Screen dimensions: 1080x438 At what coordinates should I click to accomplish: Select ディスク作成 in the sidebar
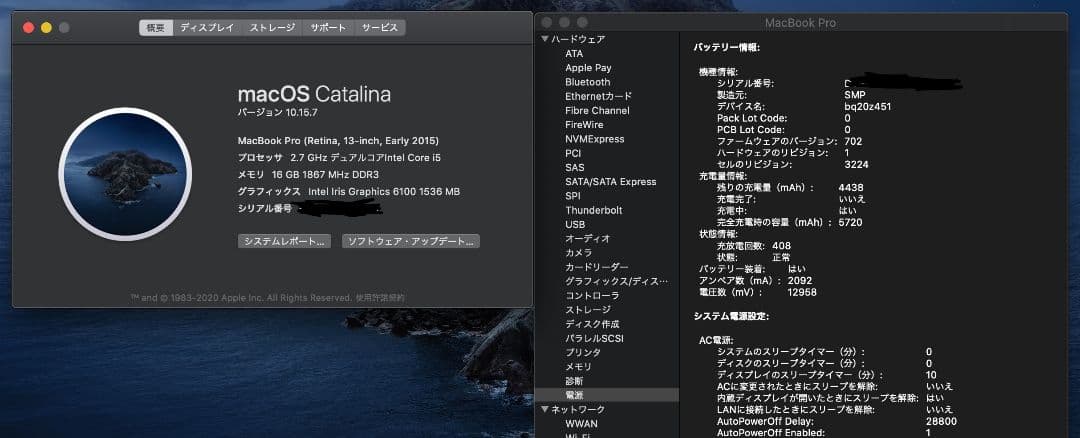click(x=592, y=324)
